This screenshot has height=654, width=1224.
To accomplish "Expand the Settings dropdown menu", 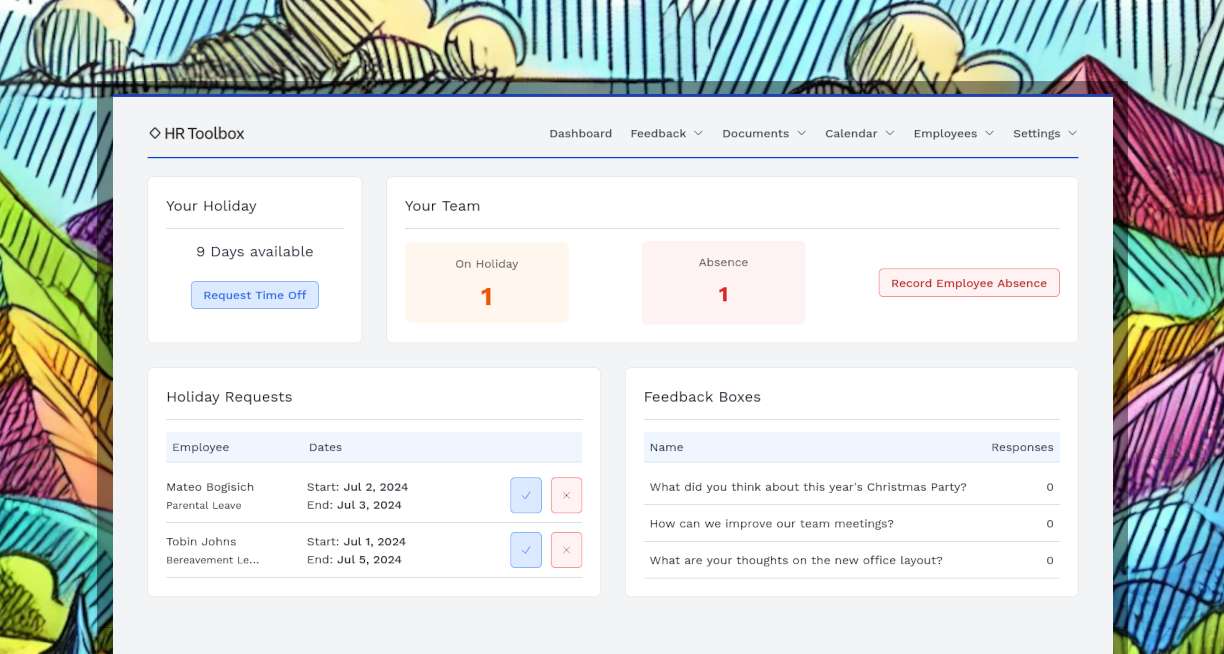I will click(x=1045, y=133).
